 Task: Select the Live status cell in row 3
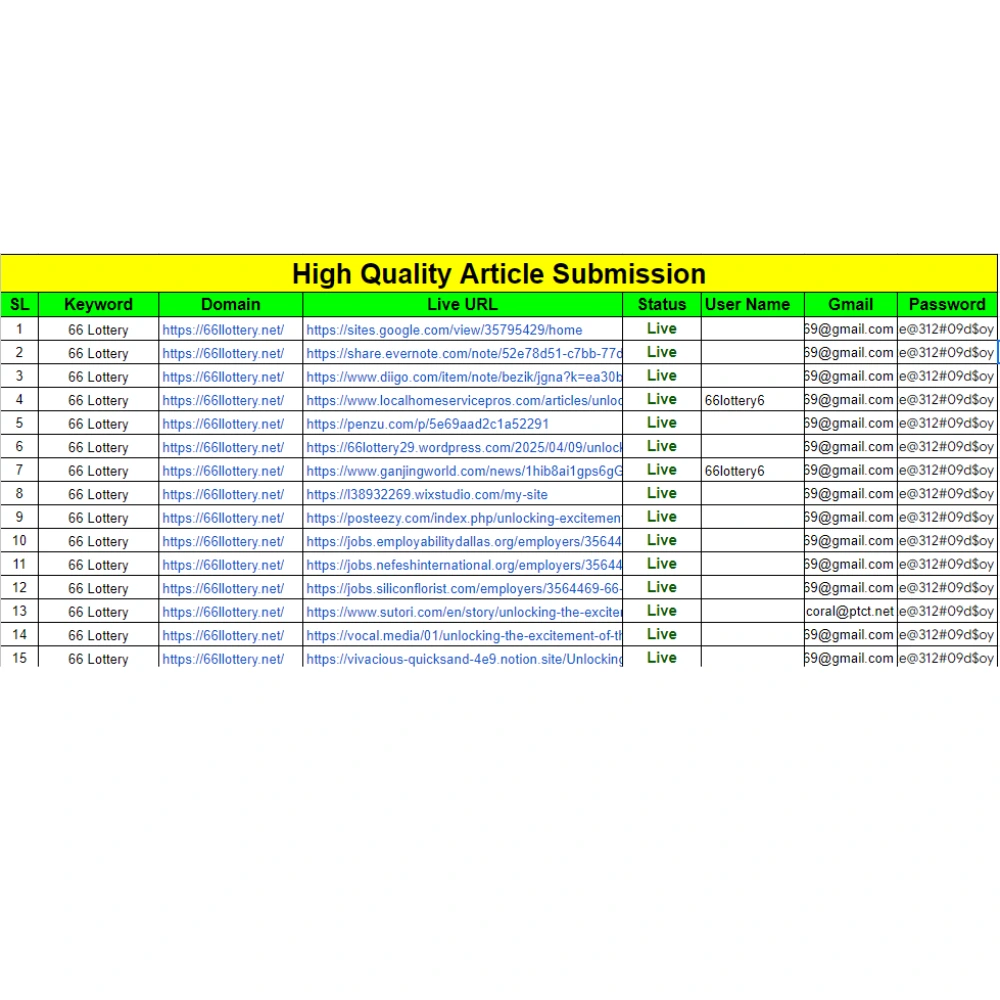pos(661,376)
